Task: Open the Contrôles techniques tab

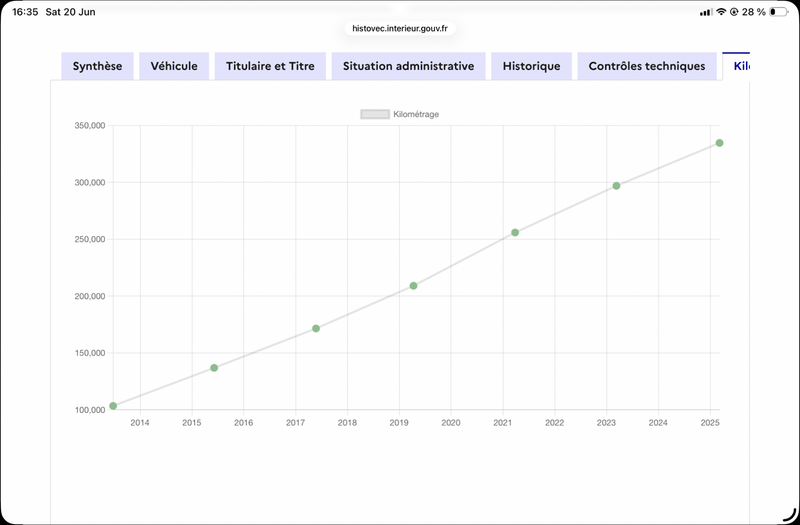Action: 647,66
